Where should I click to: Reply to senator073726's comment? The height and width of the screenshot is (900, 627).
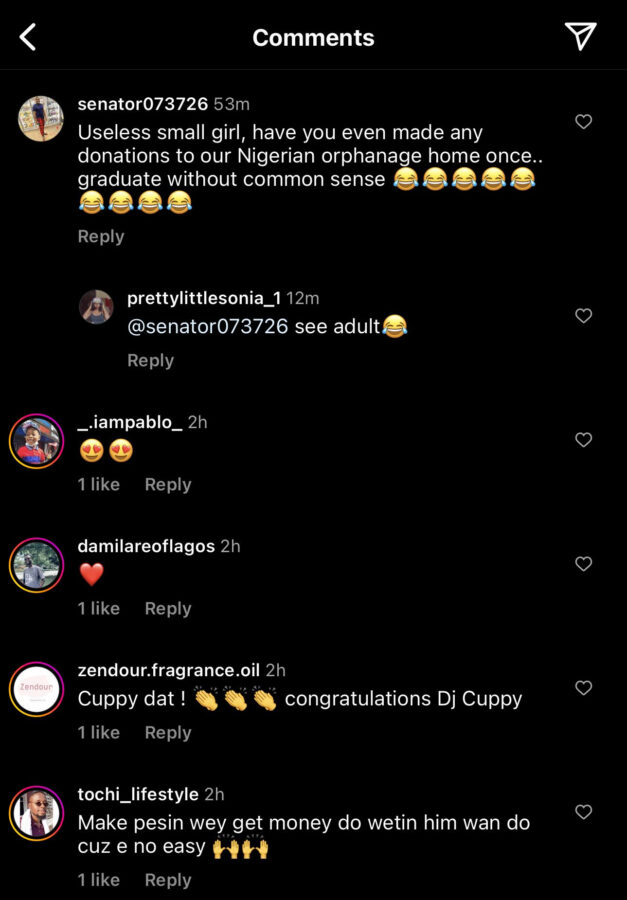pyautogui.click(x=101, y=237)
